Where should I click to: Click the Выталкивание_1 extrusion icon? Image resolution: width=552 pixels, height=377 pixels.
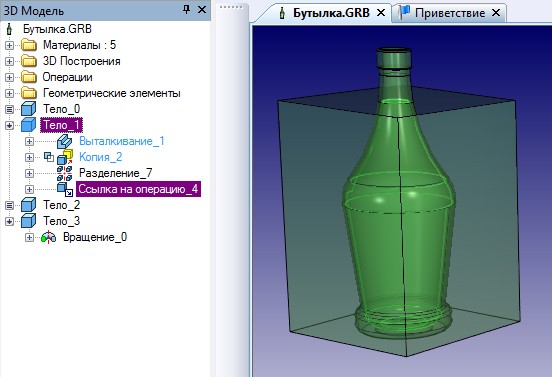click(x=65, y=141)
